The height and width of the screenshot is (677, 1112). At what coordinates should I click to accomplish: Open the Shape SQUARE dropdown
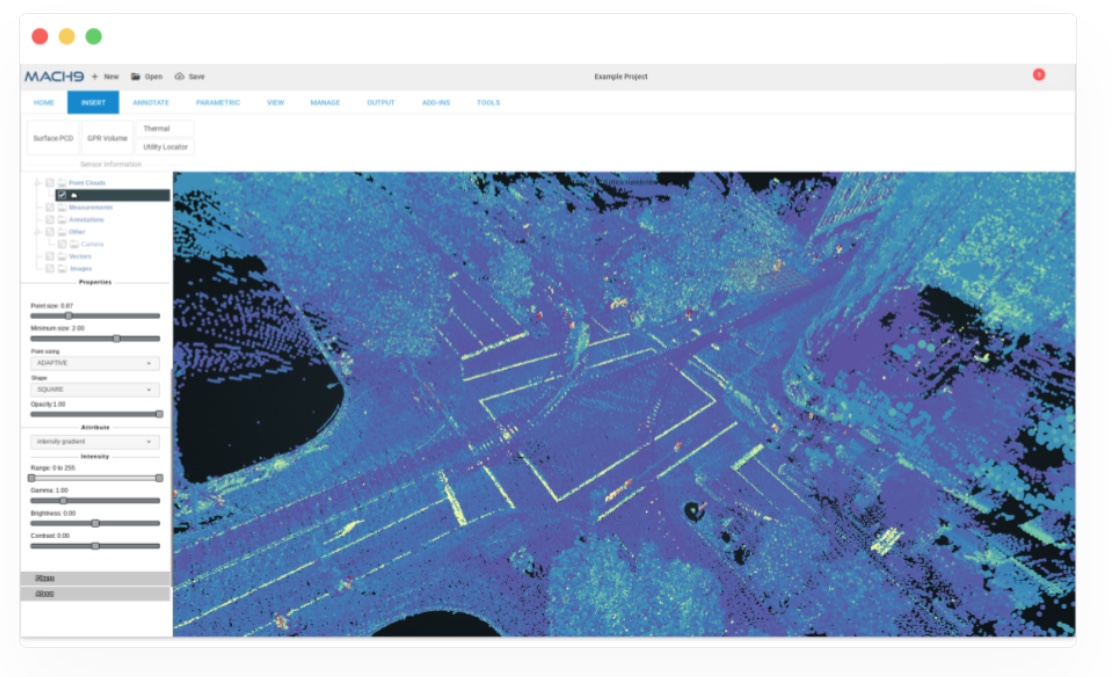tap(94, 390)
